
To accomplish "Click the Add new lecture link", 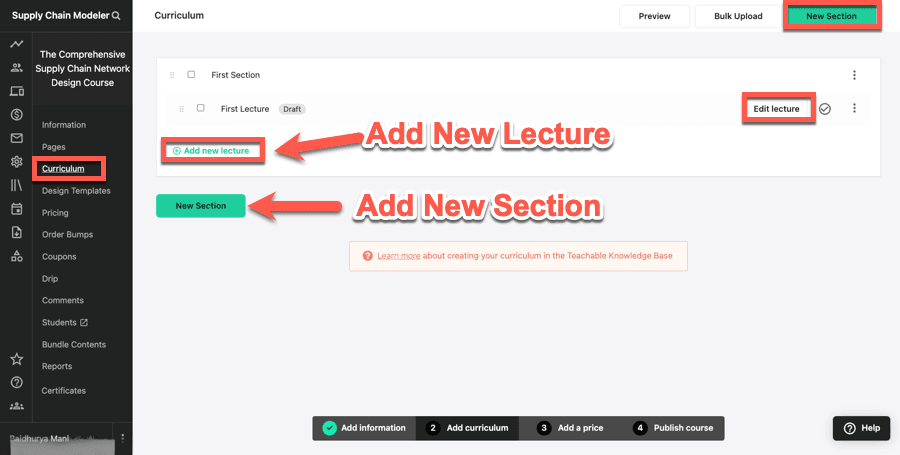I will (216, 151).
